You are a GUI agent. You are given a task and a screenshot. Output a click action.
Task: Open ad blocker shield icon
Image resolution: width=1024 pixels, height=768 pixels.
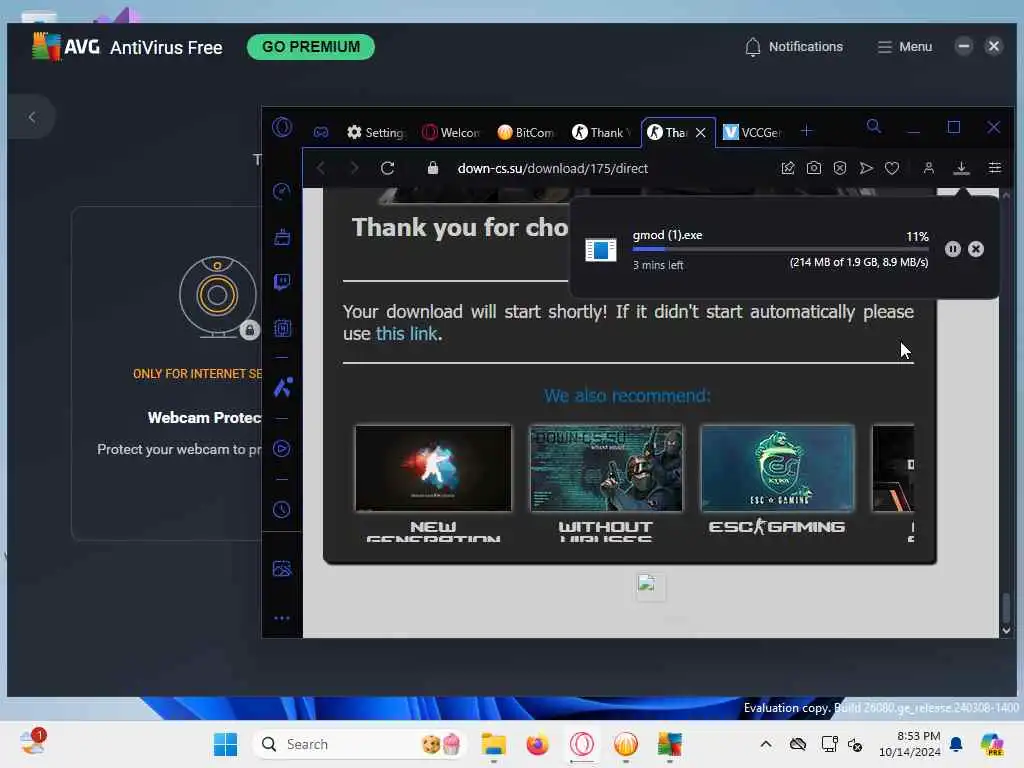click(x=840, y=168)
